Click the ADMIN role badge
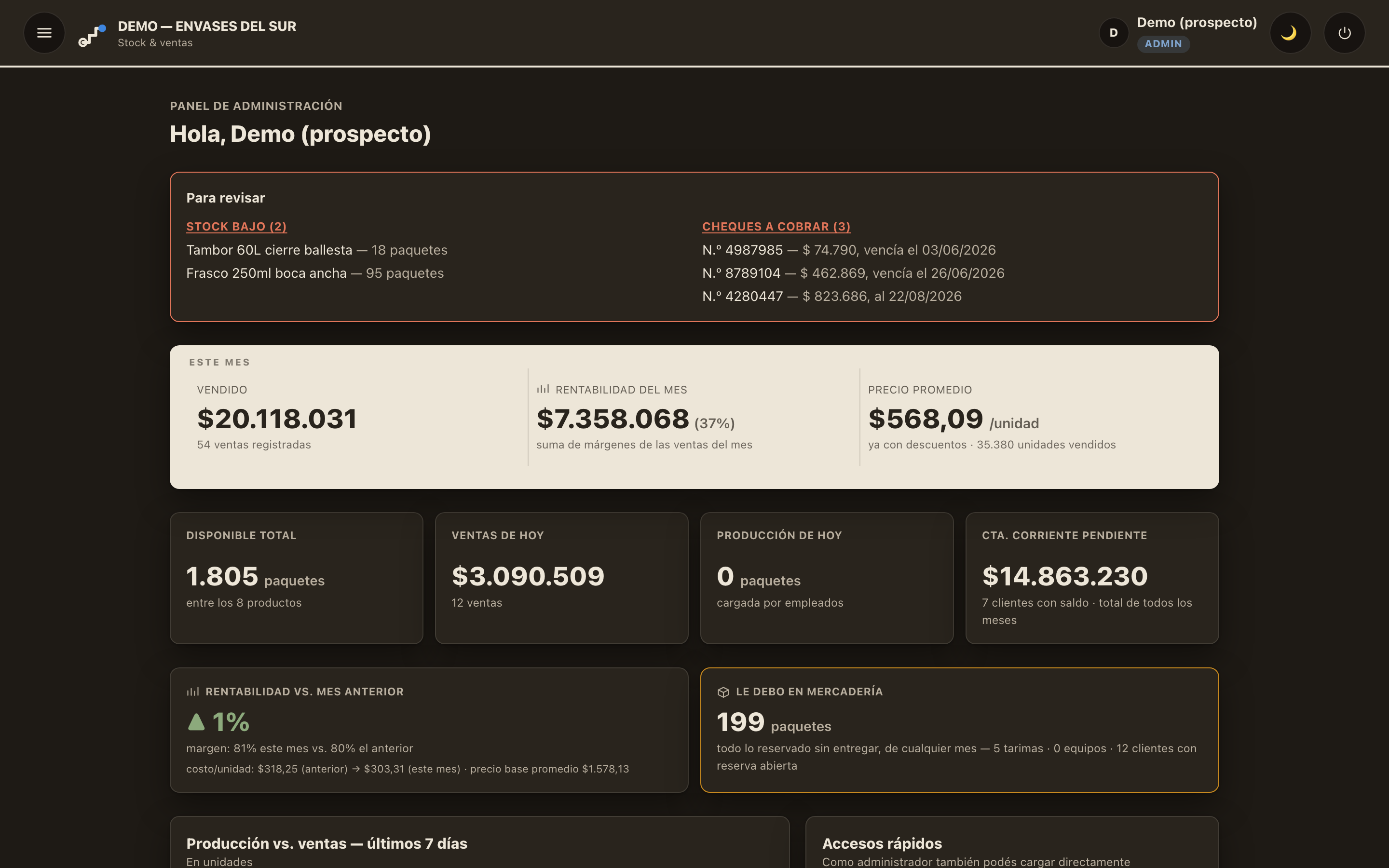Viewport: 1389px width, 868px height. [1163, 43]
